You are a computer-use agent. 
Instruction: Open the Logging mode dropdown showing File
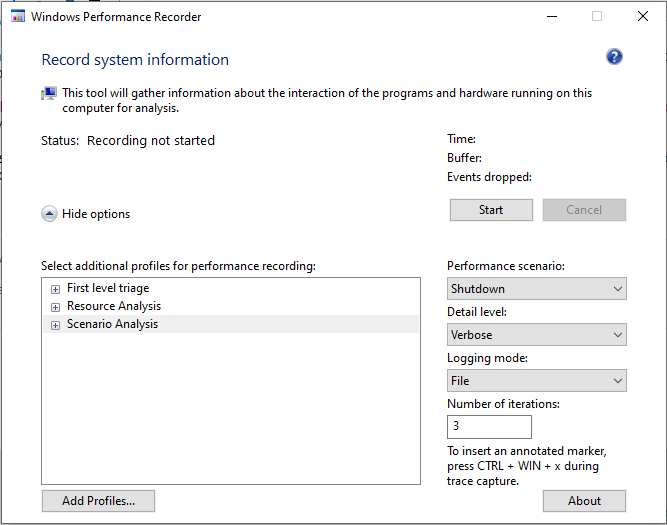[536, 381]
